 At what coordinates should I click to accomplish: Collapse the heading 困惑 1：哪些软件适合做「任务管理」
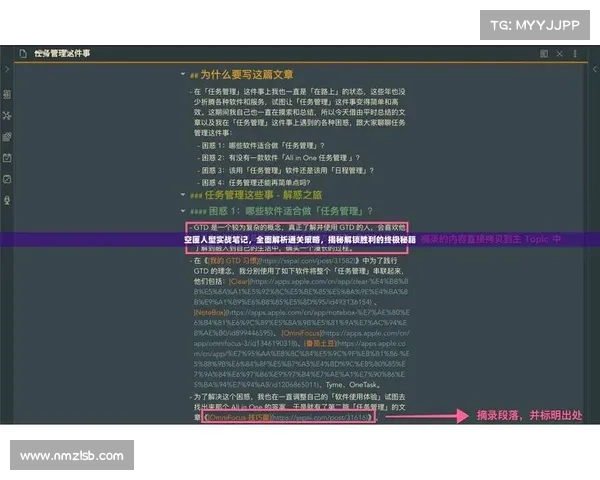[183, 211]
